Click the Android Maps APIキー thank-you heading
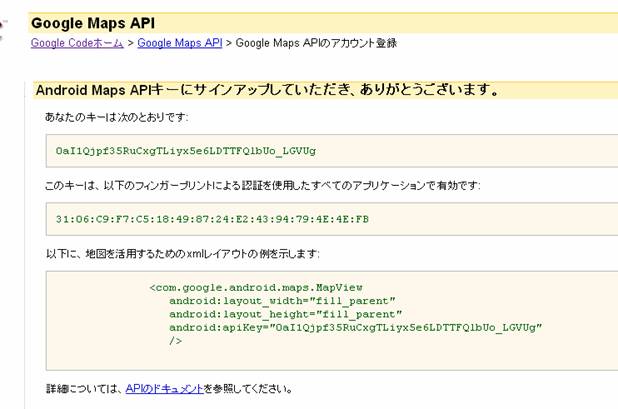This screenshot has width=618, height=409. click(x=267, y=90)
